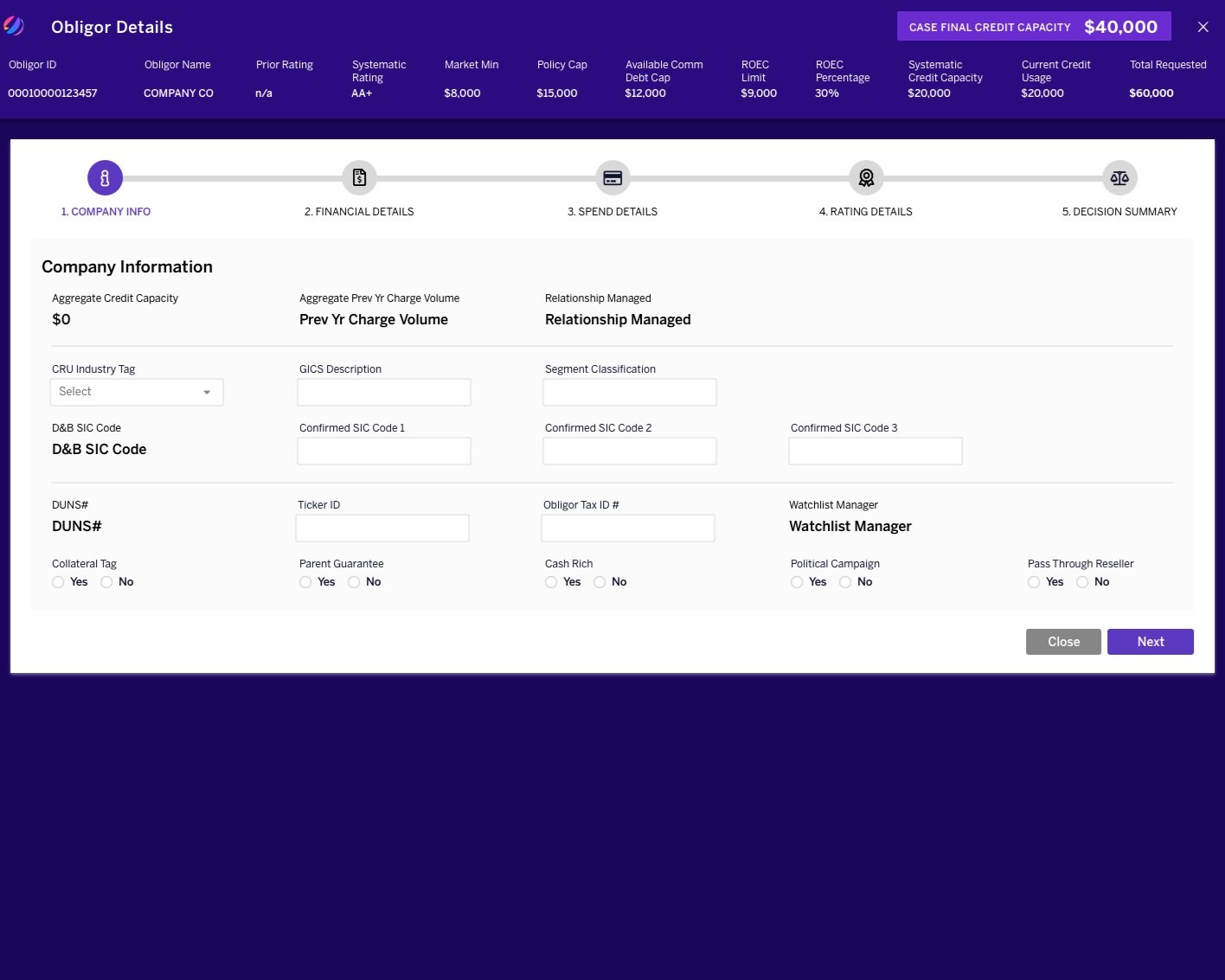This screenshot has height=980, width=1225.
Task: Click the Market Min value $8,000
Action: pos(462,93)
